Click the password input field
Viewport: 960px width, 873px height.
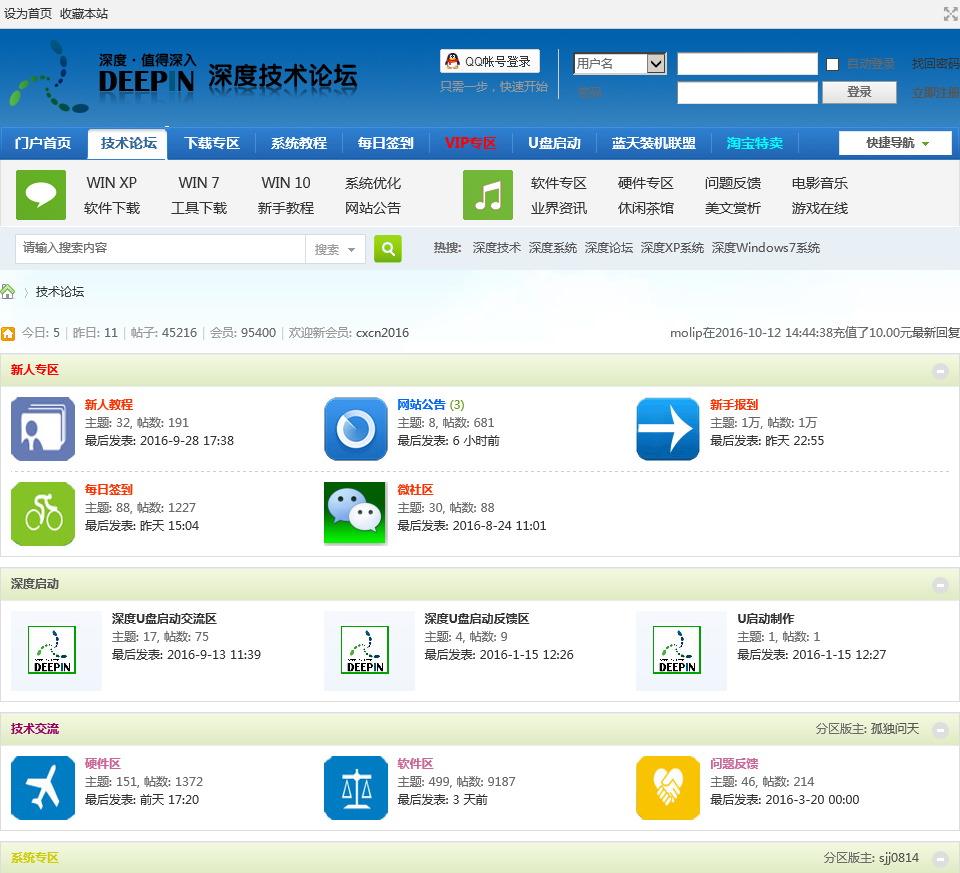point(747,92)
